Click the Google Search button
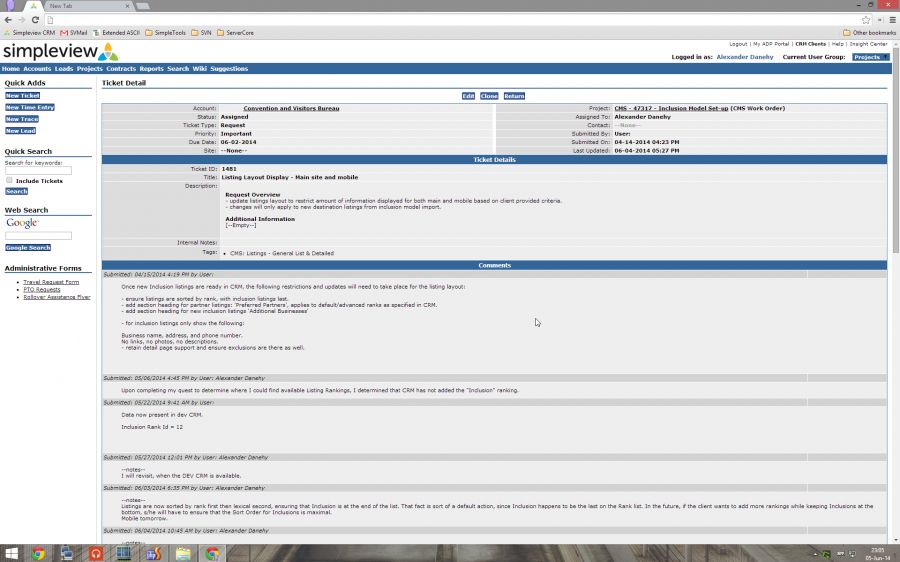Image resolution: width=900 pixels, height=562 pixels. coord(28,247)
